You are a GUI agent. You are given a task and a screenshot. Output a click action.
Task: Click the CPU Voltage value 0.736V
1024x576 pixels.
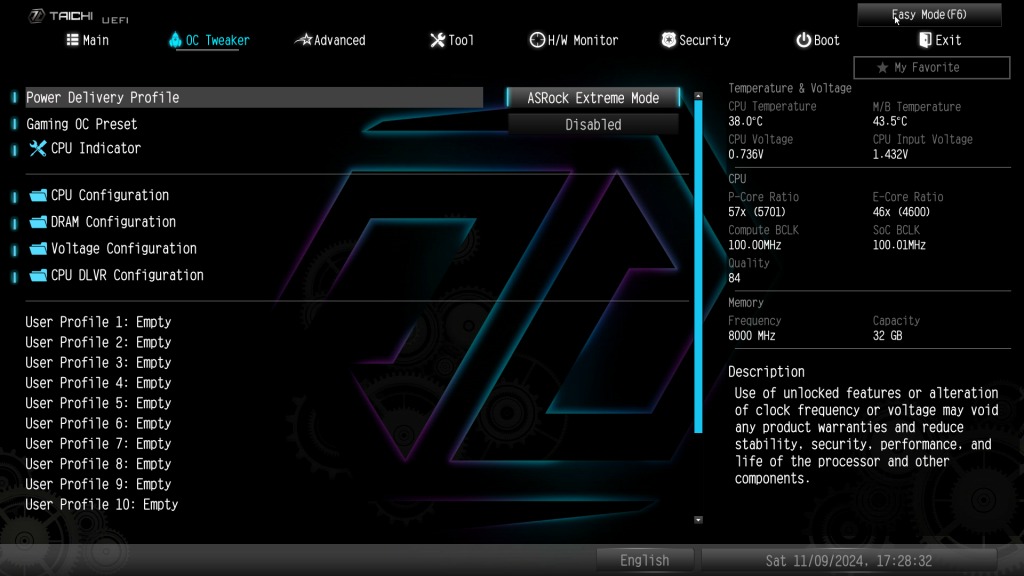point(746,155)
